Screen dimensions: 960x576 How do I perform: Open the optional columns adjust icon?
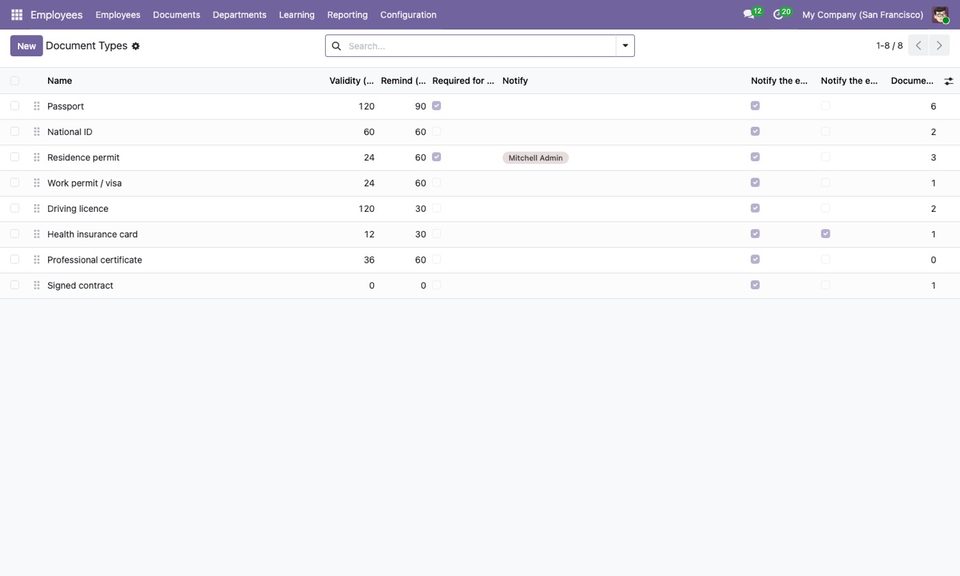point(948,81)
